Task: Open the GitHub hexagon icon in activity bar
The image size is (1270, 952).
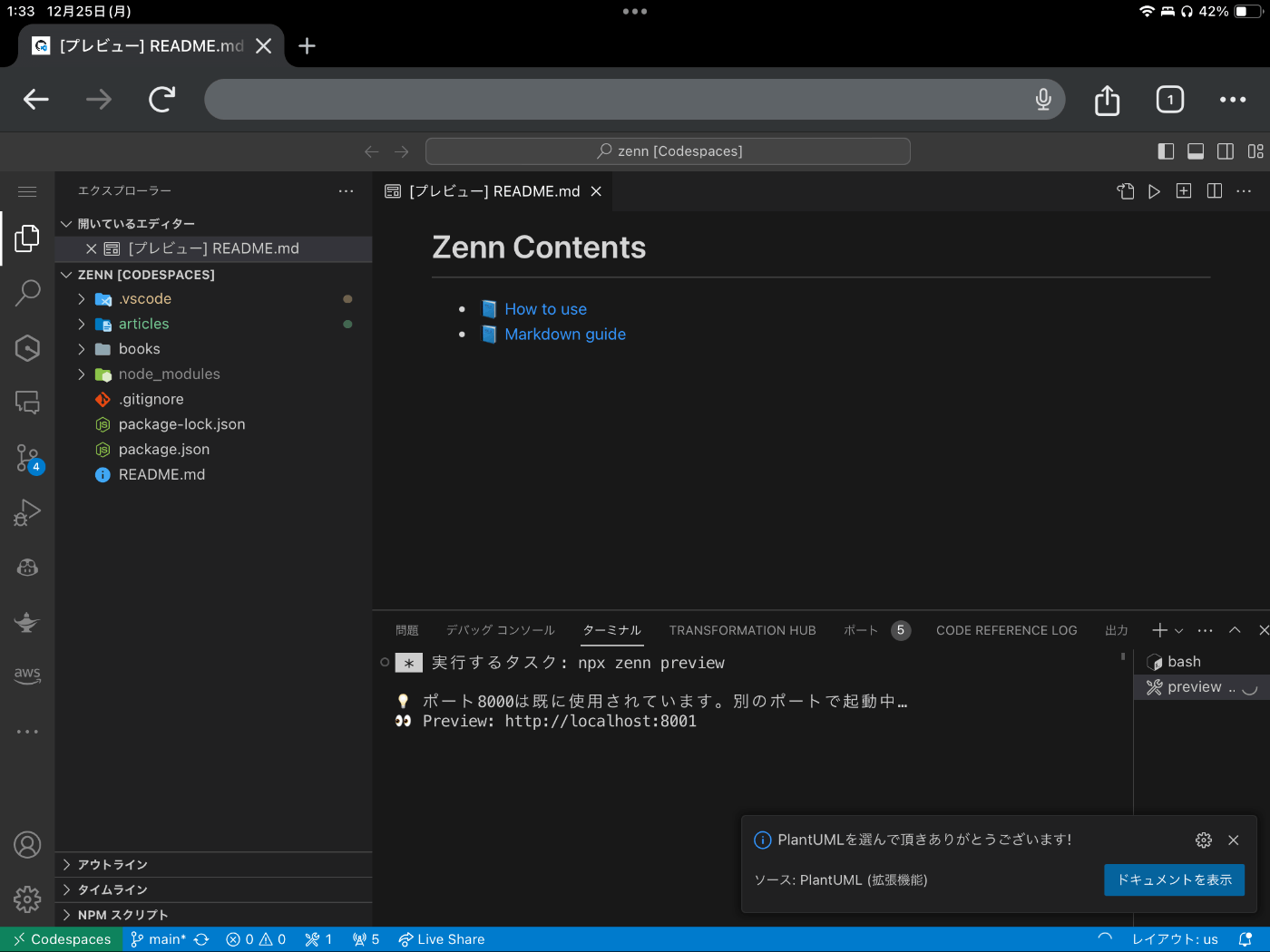Action: coord(27,348)
